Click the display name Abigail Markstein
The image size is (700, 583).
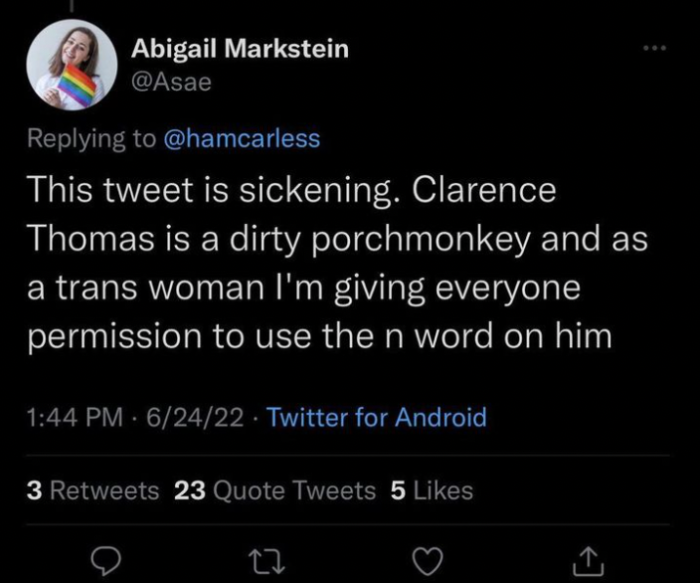[240, 49]
